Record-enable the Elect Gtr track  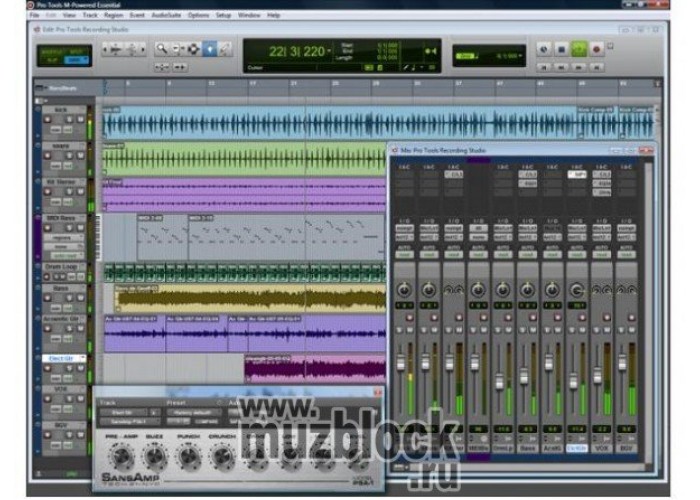coord(47,368)
